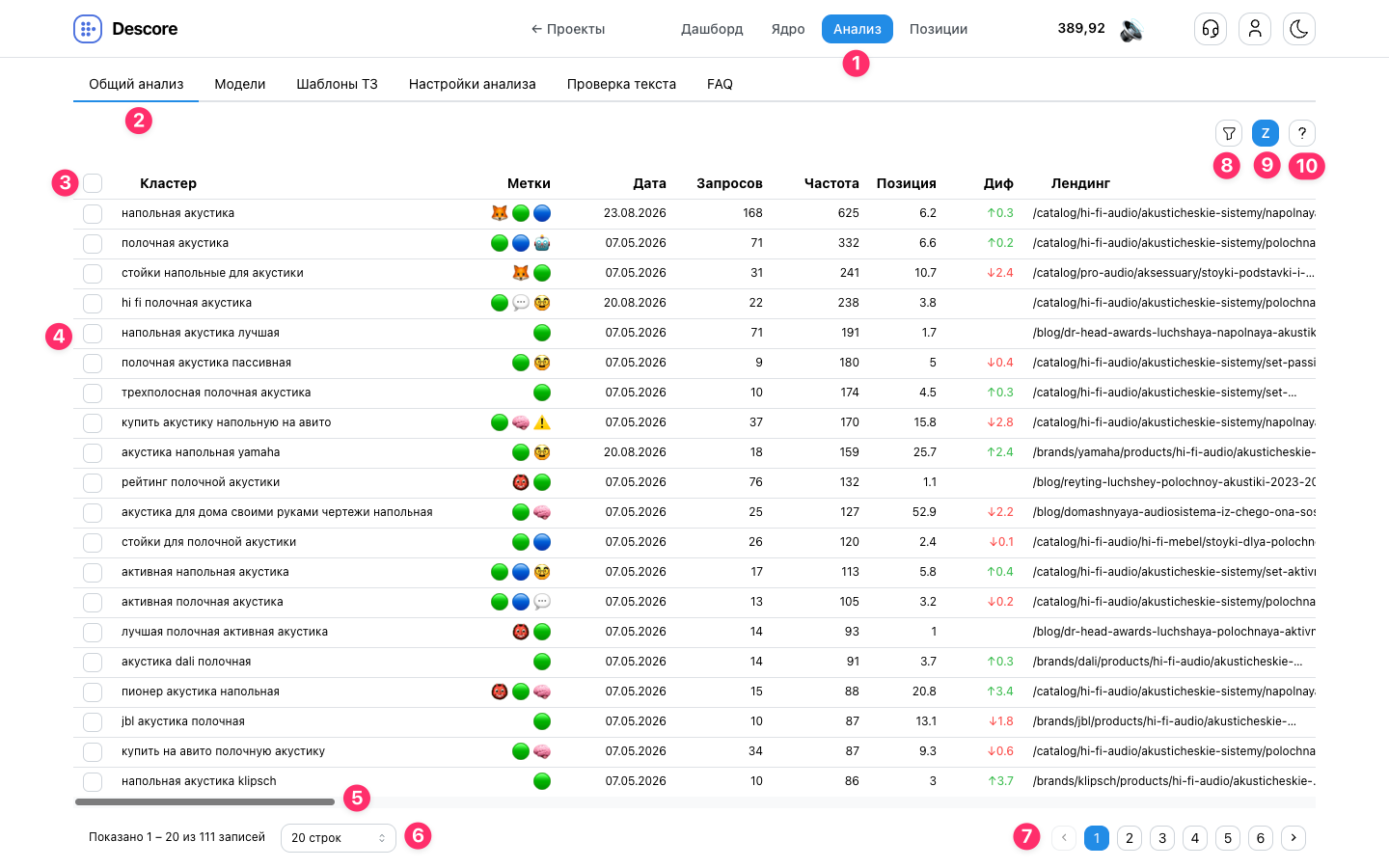This screenshot has height=868, width=1389.
Task: Click the megaphone icon beside 389,92
Action: [1131, 30]
